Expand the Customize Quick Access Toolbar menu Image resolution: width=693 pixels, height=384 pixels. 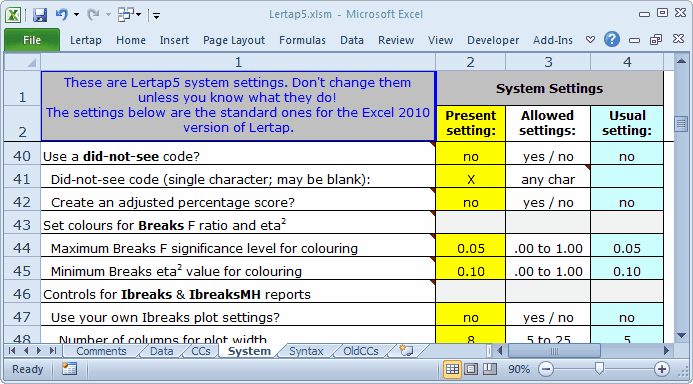click(156, 16)
